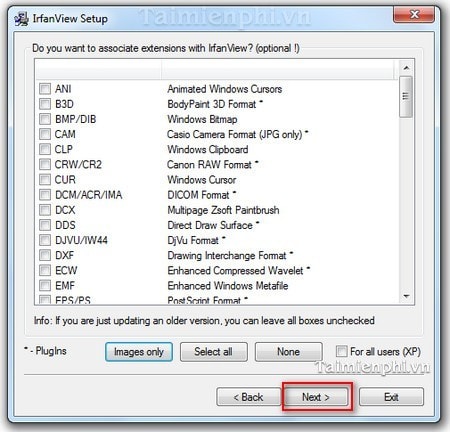Tick the BMP/DIB checkbox
The height and width of the screenshot is (432, 450).
click(45, 119)
